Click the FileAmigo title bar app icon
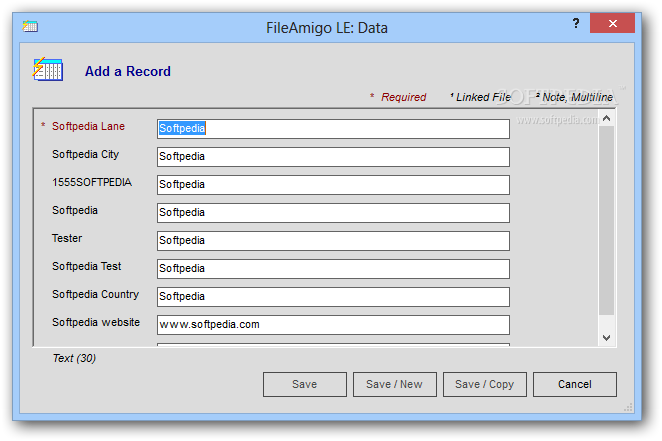The height and width of the screenshot is (441, 662). pyautogui.click(x=30, y=27)
